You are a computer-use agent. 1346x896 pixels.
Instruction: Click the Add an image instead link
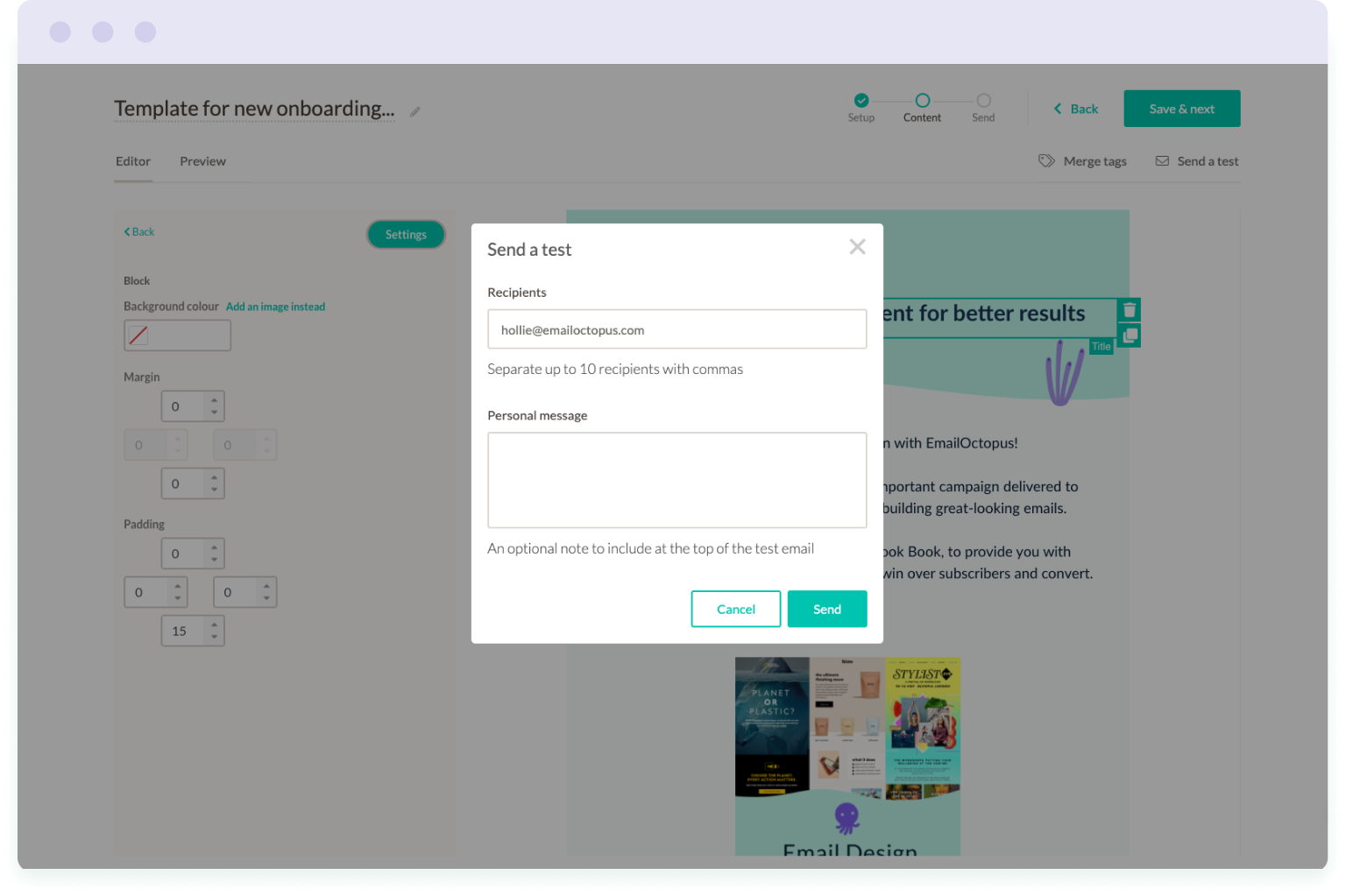click(x=275, y=307)
